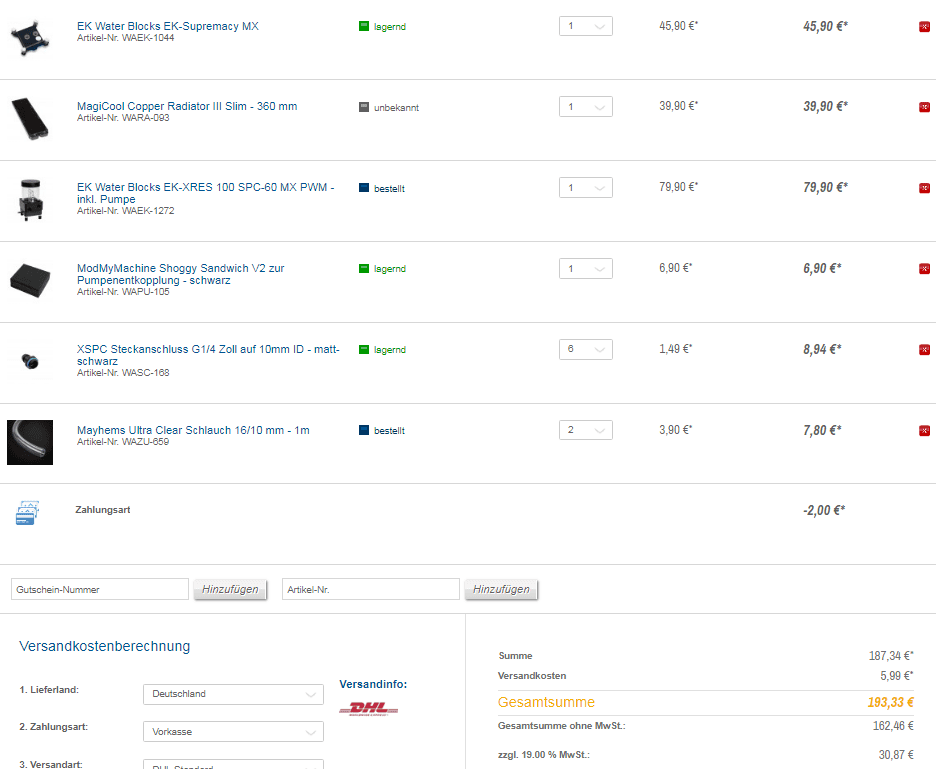This screenshot has width=936, height=769.
Task: Click the Zahlungsart discount '-2,00 €'
Action: (824, 510)
